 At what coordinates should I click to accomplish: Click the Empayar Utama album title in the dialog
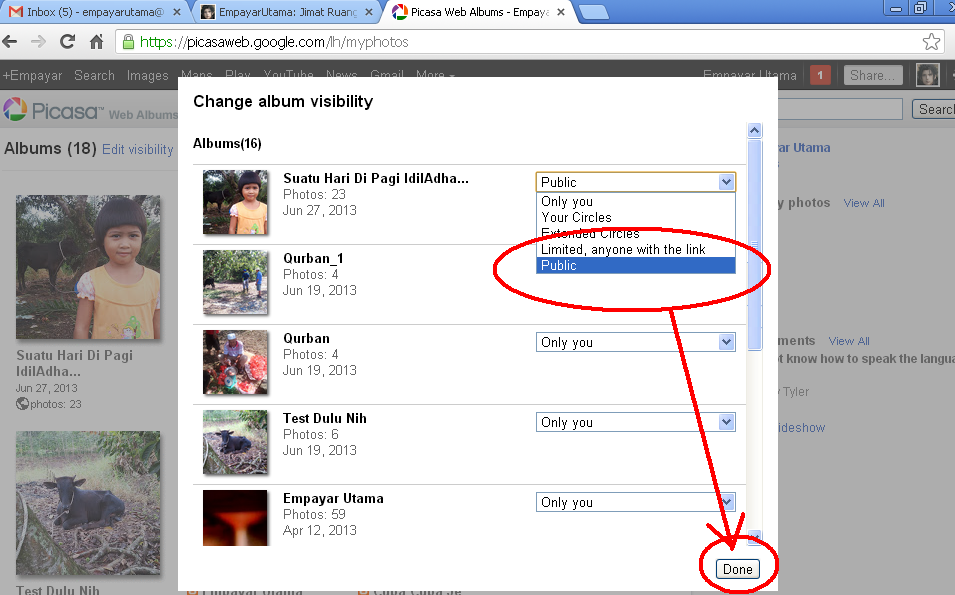tap(333, 498)
